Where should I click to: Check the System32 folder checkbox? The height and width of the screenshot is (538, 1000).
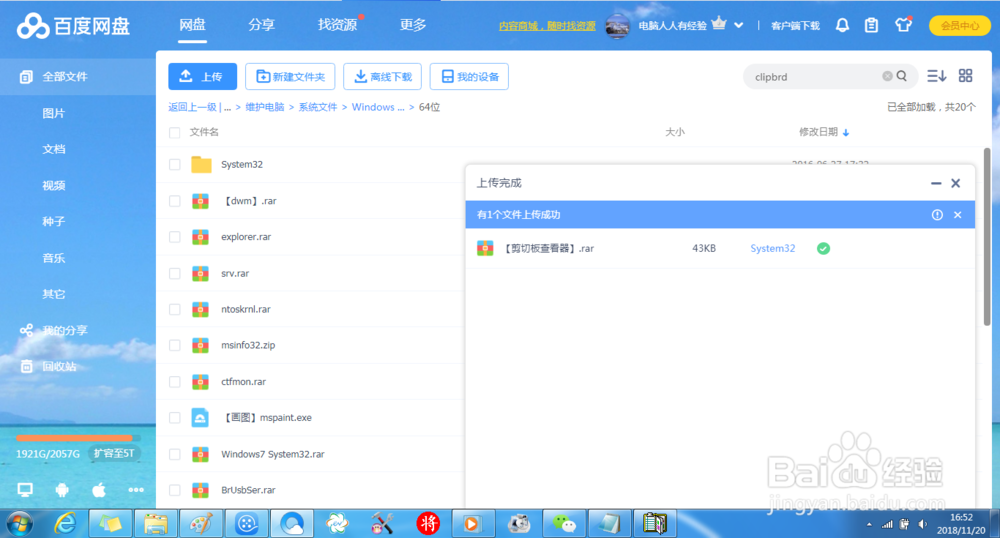click(x=174, y=164)
